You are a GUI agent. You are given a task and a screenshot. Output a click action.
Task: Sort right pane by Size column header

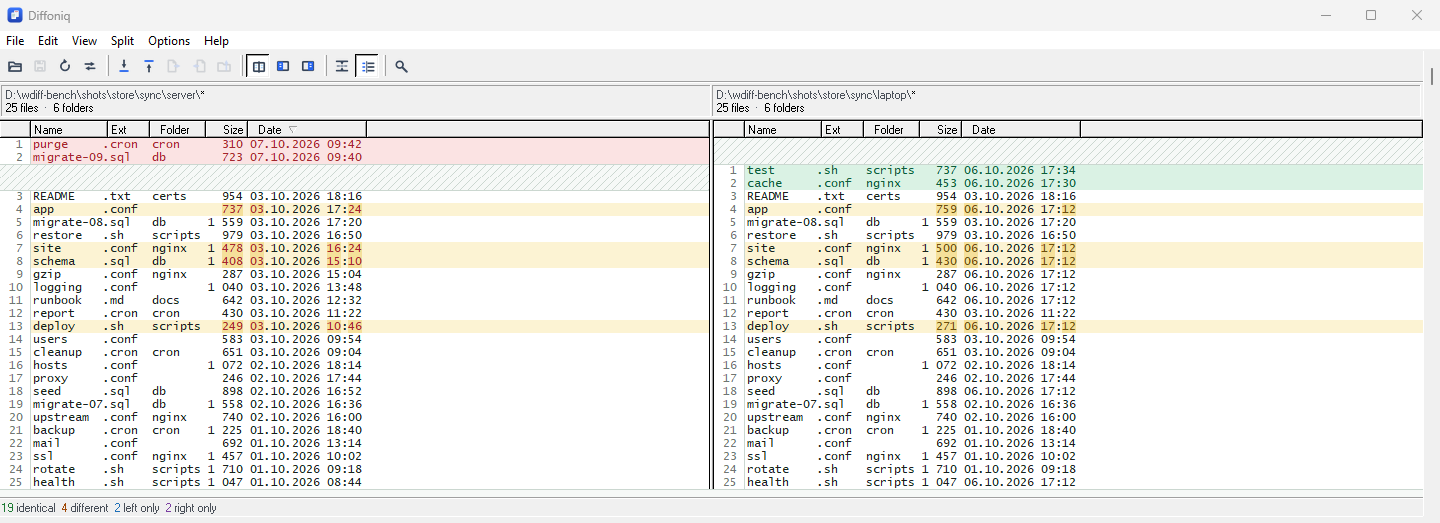(941, 129)
